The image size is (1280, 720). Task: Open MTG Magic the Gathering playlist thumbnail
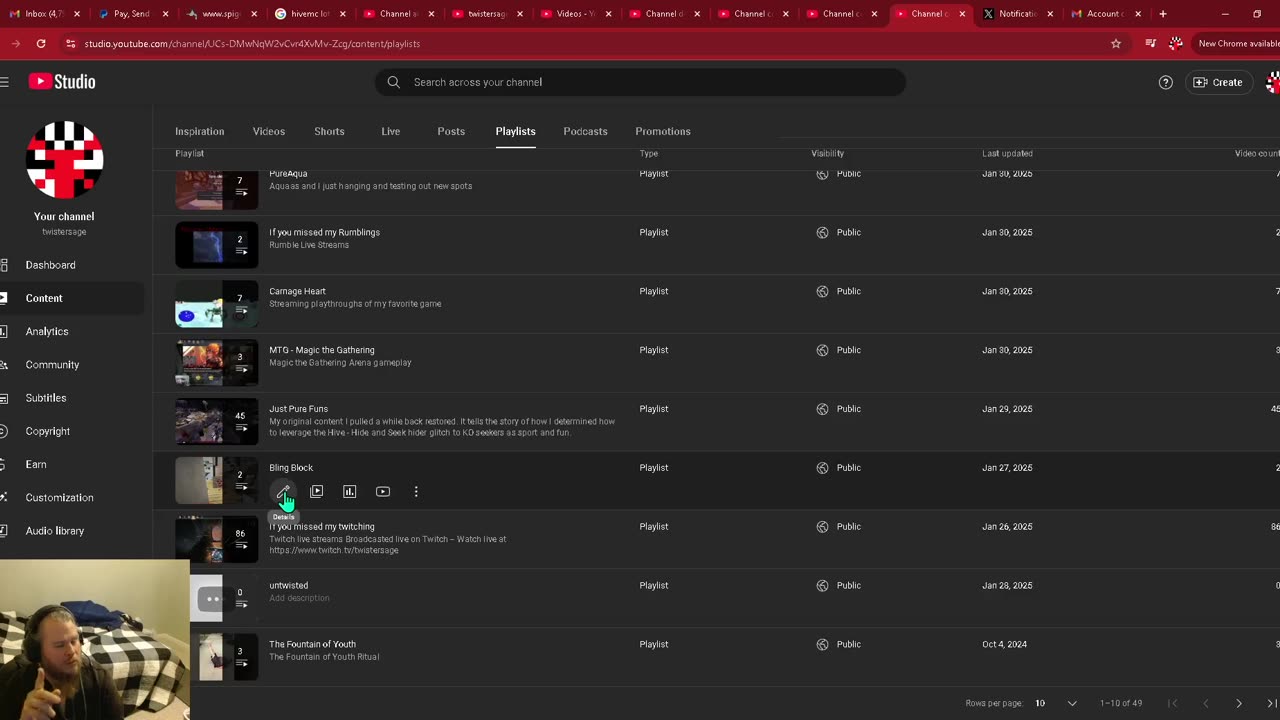(x=217, y=363)
